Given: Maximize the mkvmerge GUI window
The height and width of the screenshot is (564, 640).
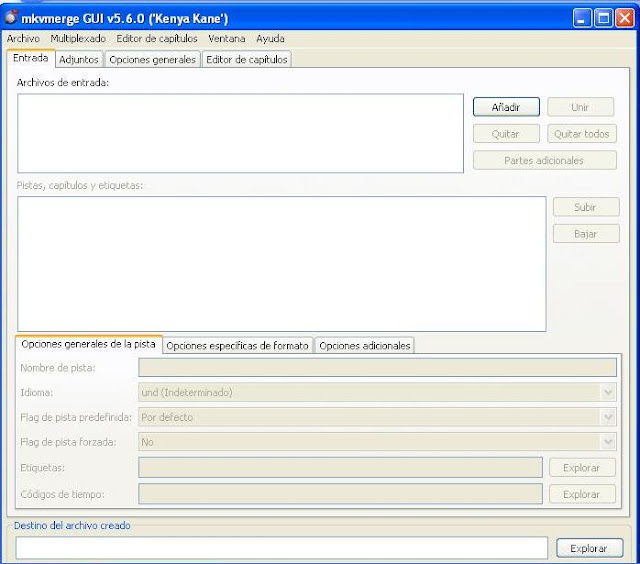Looking at the screenshot, I should coord(604,18).
